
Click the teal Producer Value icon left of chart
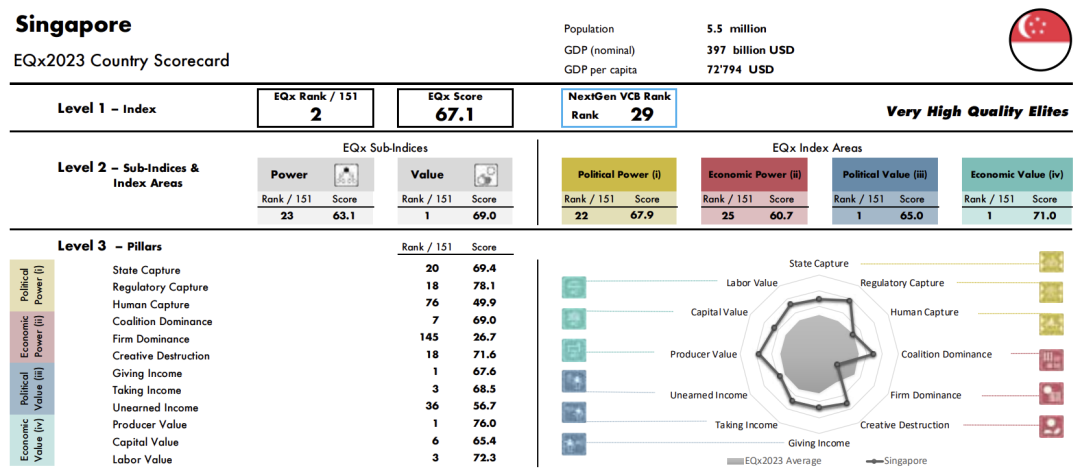(x=575, y=351)
